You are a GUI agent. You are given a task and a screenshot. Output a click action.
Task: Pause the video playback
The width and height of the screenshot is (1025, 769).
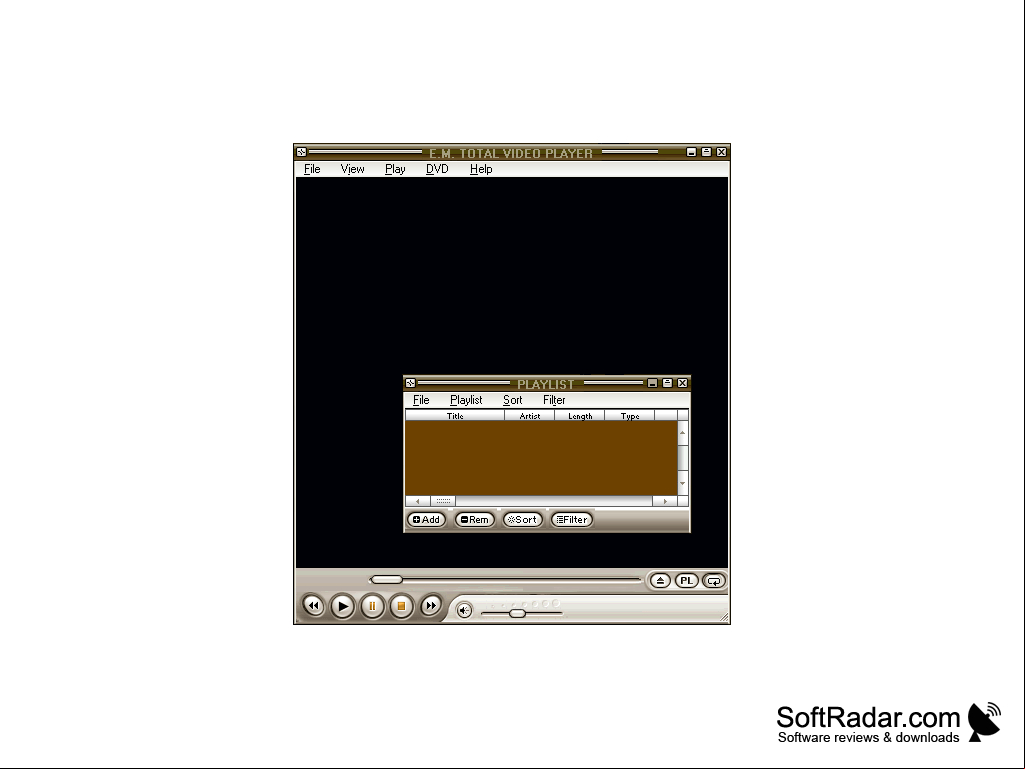tap(372, 606)
